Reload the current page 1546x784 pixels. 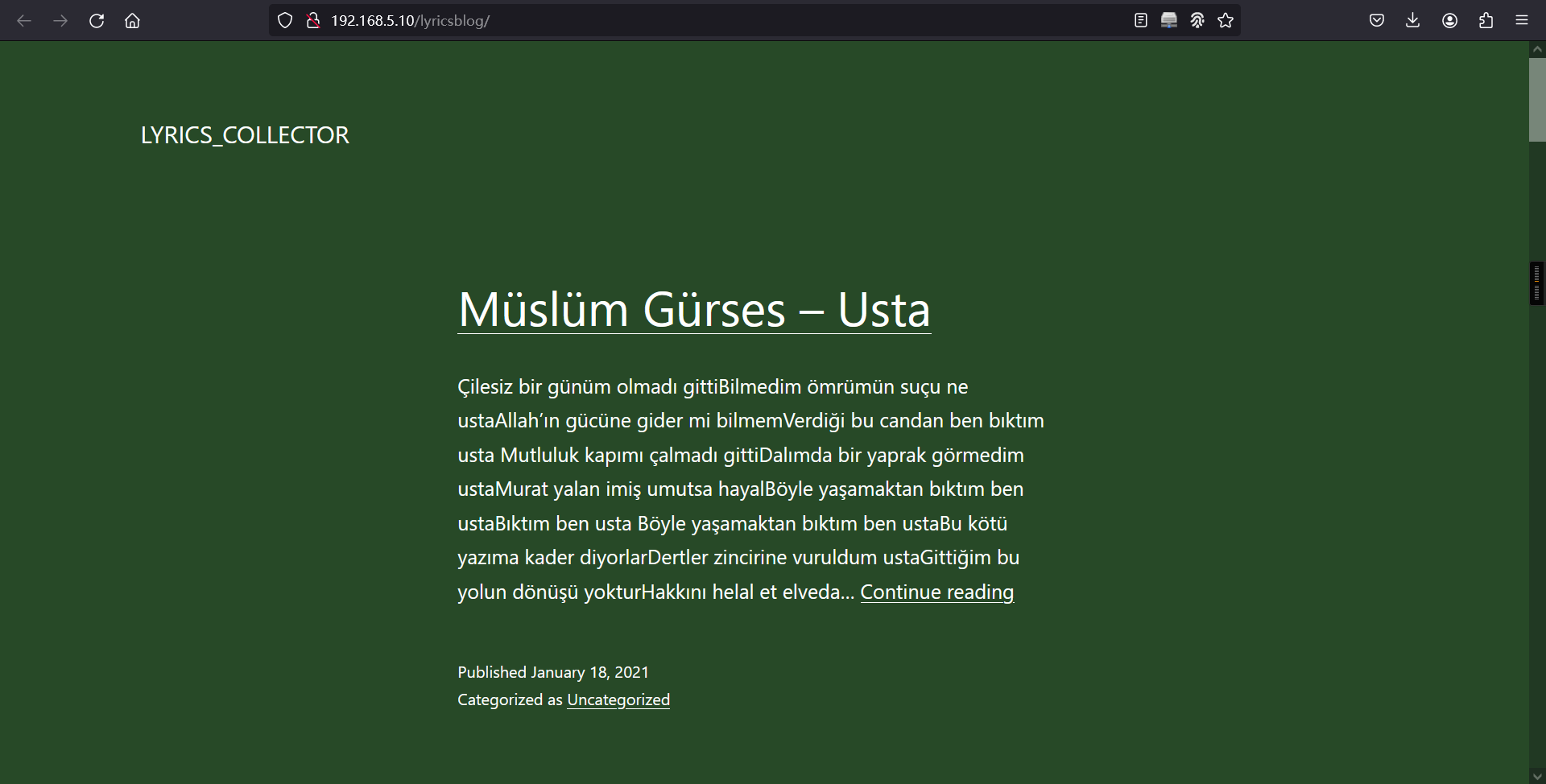(x=97, y=21)
